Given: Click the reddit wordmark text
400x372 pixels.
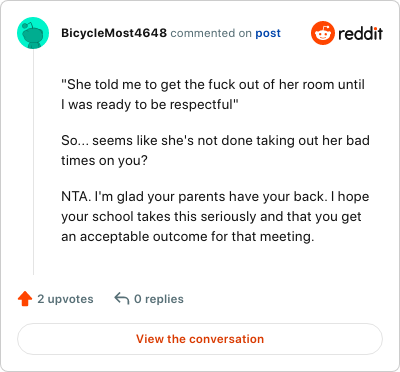Looking at the screenshot, I should [360, 33].
